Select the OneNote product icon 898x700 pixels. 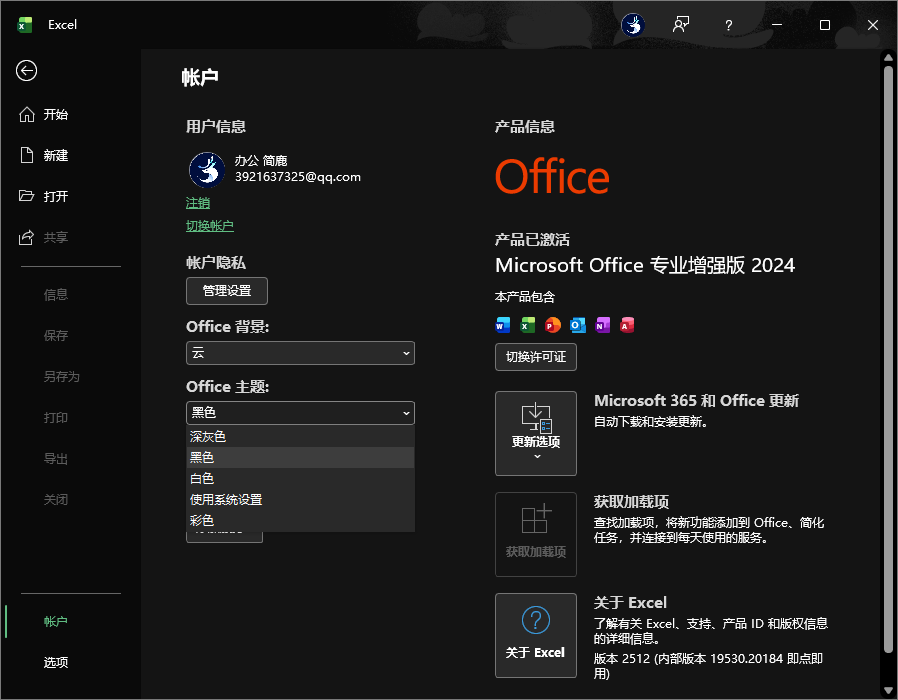pos(602,325)
